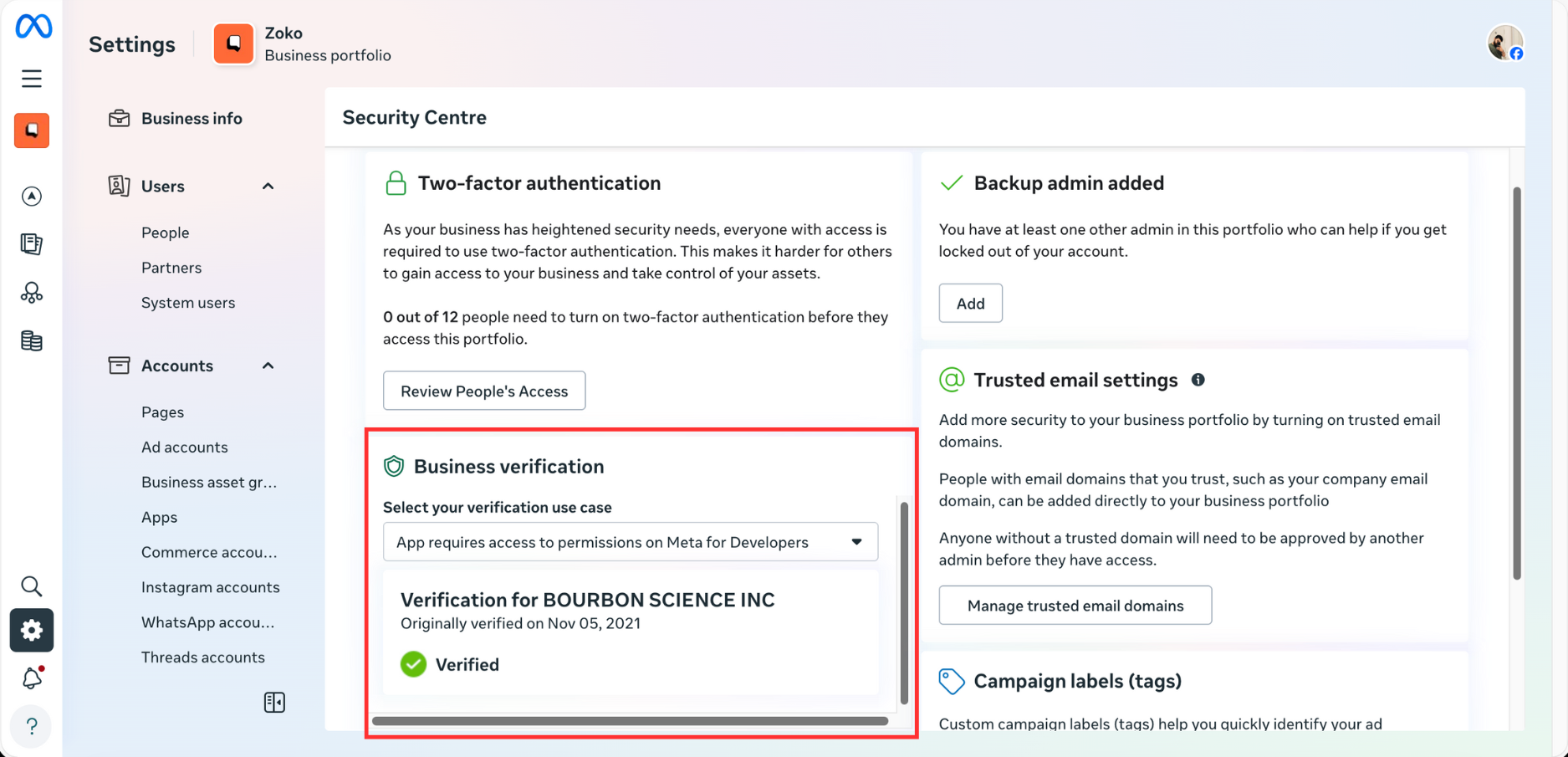Open System users
Screen dimensions: 1568x757
point(188,303)
